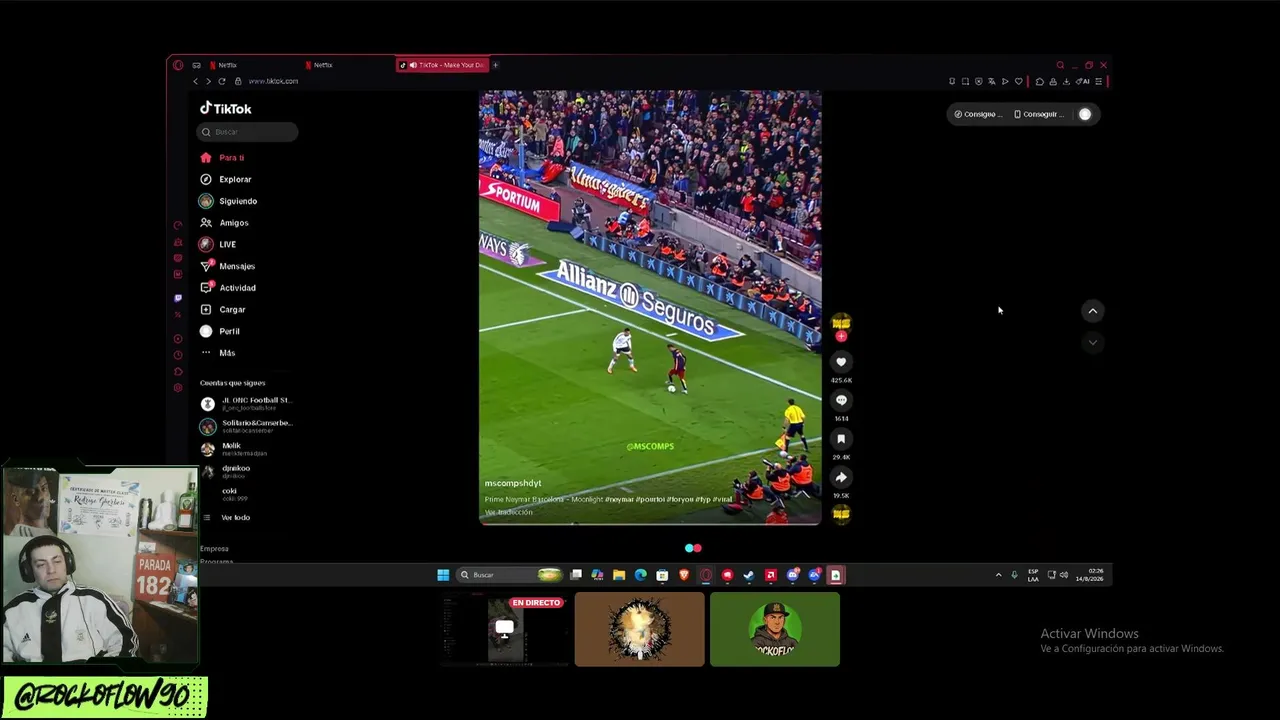Open the Explorar section
This screenshot has height=720, width=1280.
(x=226, y=179)
